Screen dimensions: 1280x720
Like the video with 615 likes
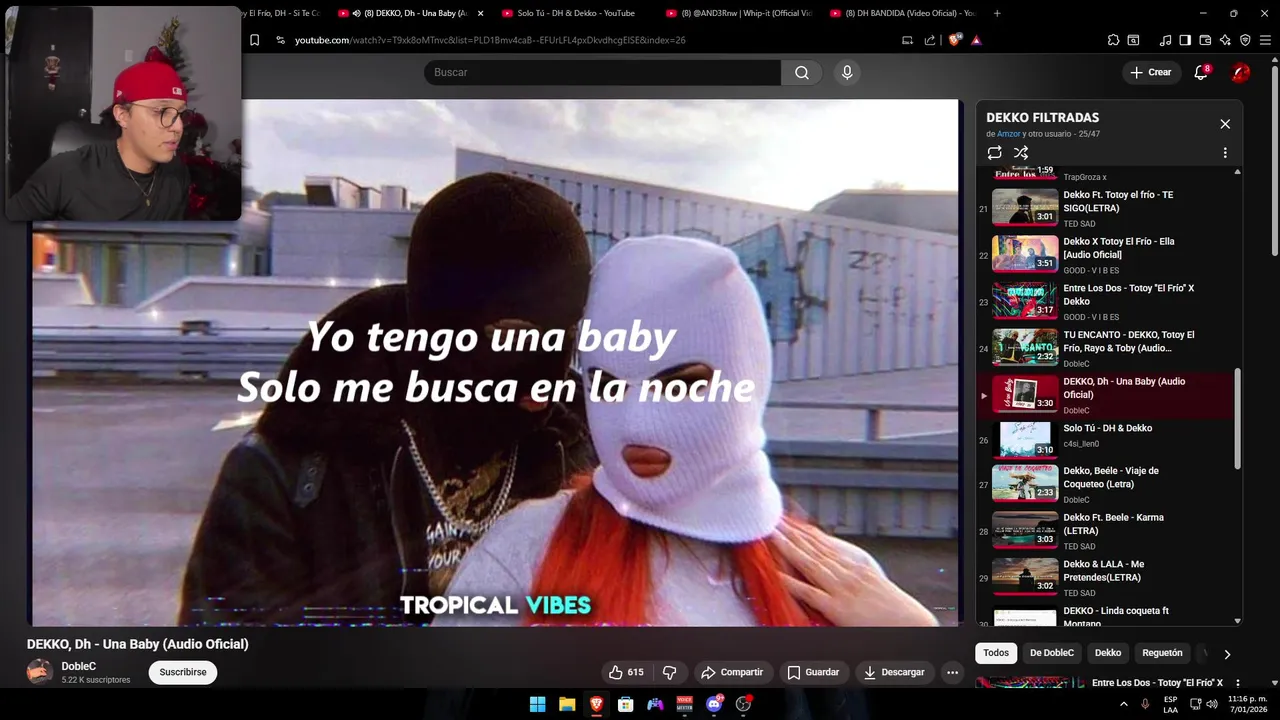(x=626, y=672)
